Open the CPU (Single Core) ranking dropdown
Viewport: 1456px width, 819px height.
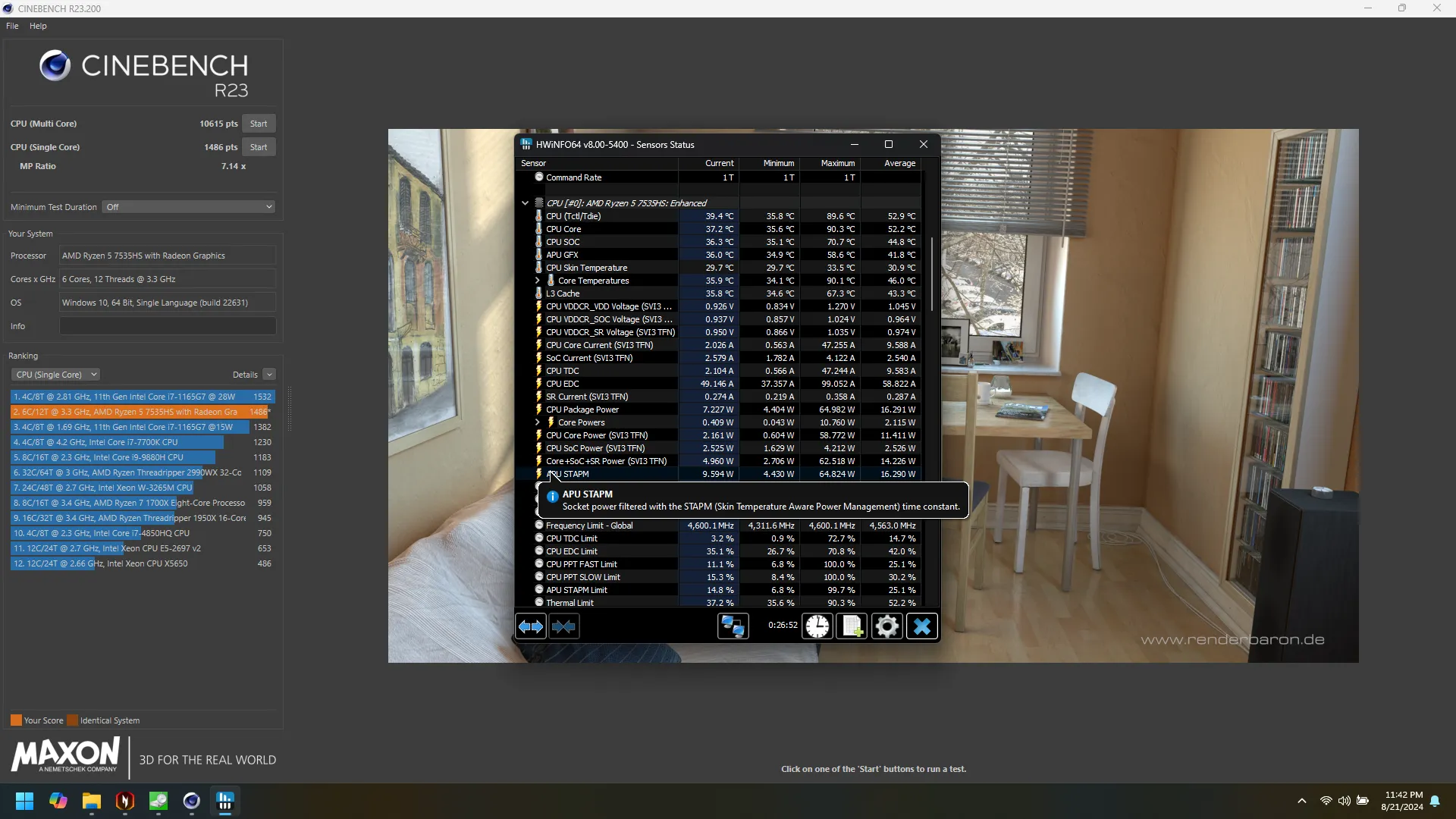[55, 375]
